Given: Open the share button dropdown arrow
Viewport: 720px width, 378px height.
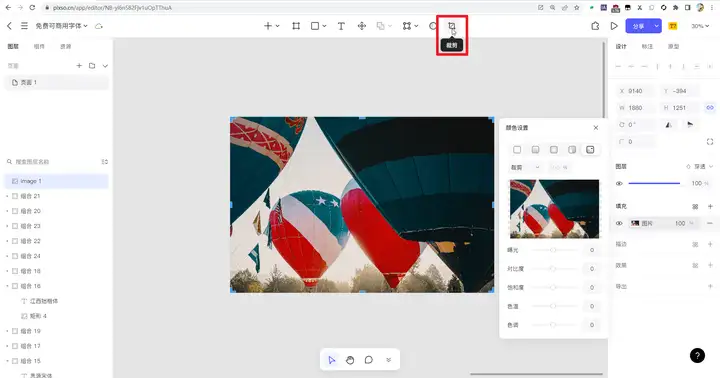Looking at the screenshot, I should pos(657,26).
